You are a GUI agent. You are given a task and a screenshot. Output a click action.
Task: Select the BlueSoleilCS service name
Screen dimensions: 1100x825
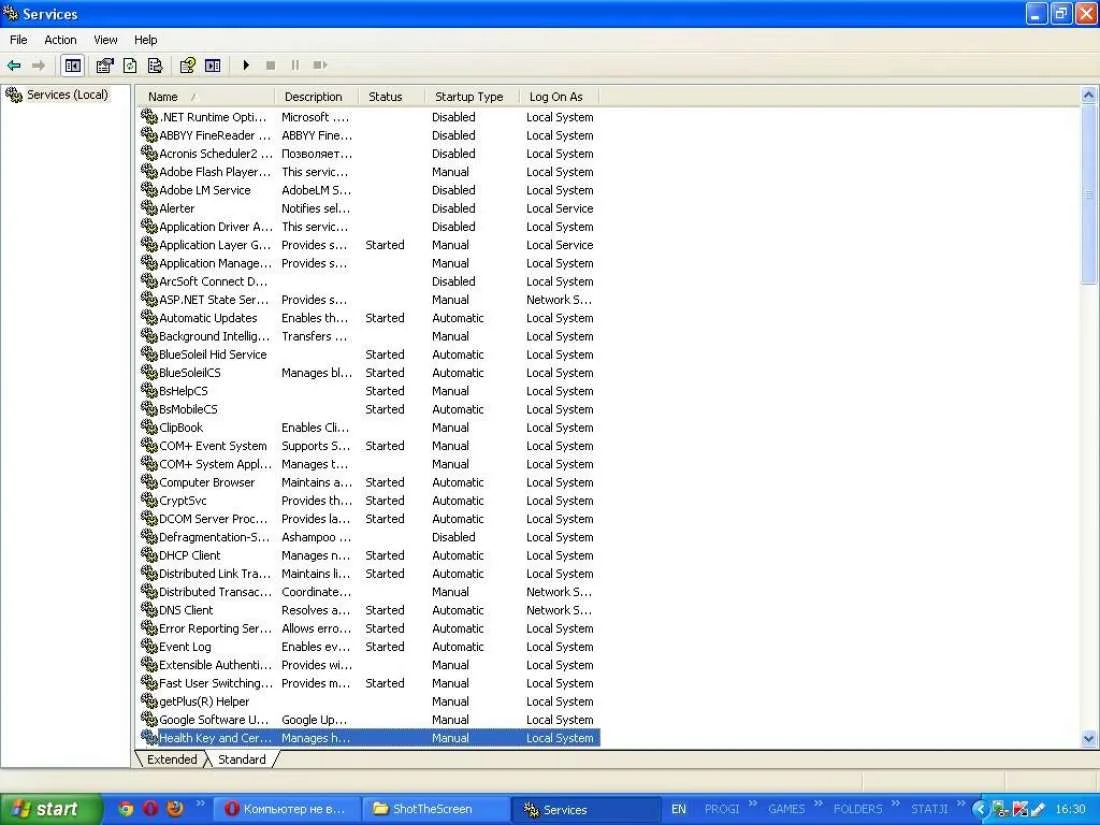(x=189, y=373)
